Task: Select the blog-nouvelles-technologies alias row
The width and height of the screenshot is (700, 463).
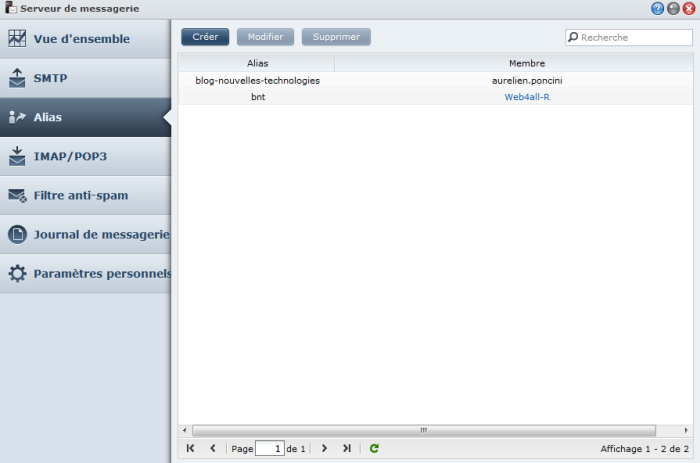Action: point(436,80)
